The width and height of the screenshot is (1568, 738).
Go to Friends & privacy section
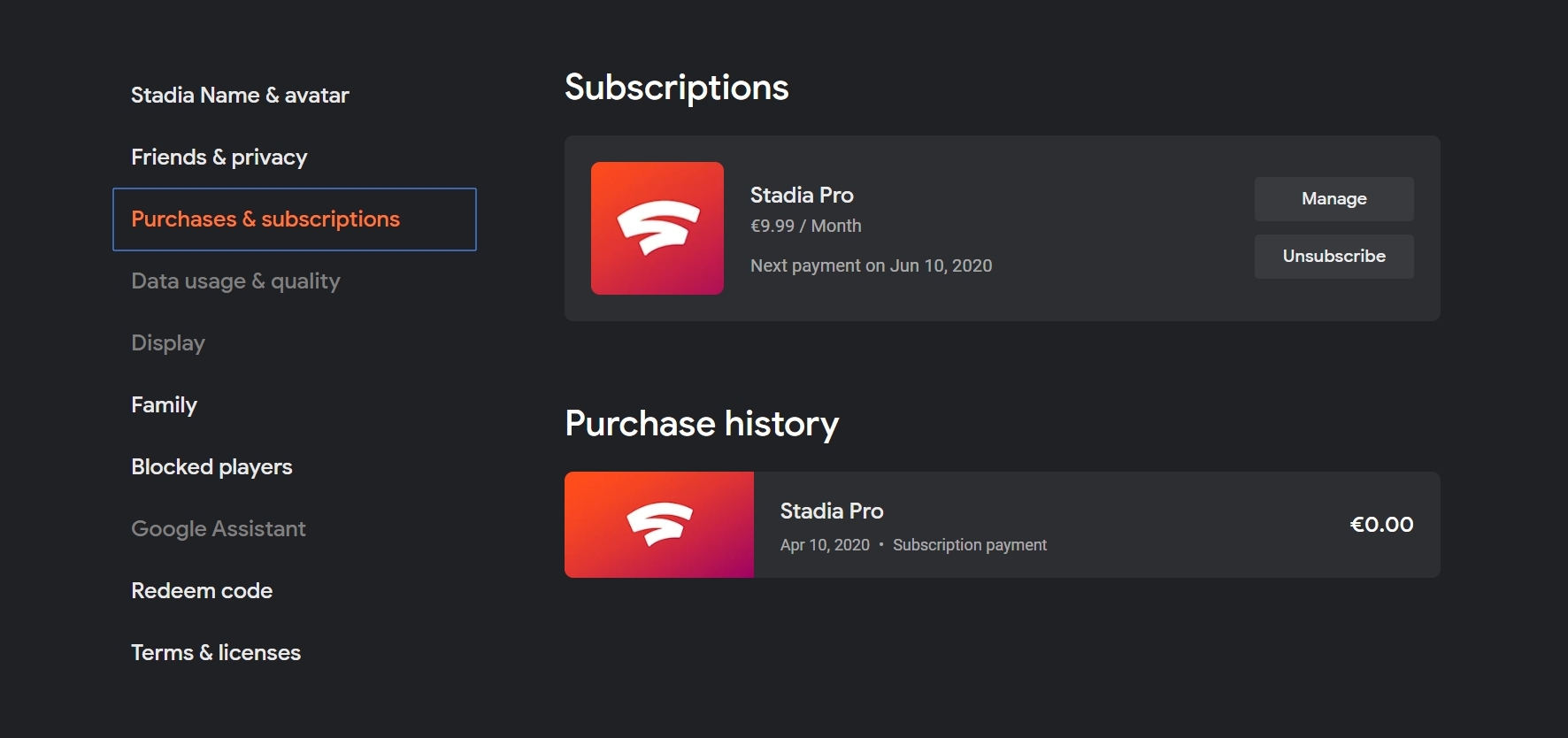point(219,158)
